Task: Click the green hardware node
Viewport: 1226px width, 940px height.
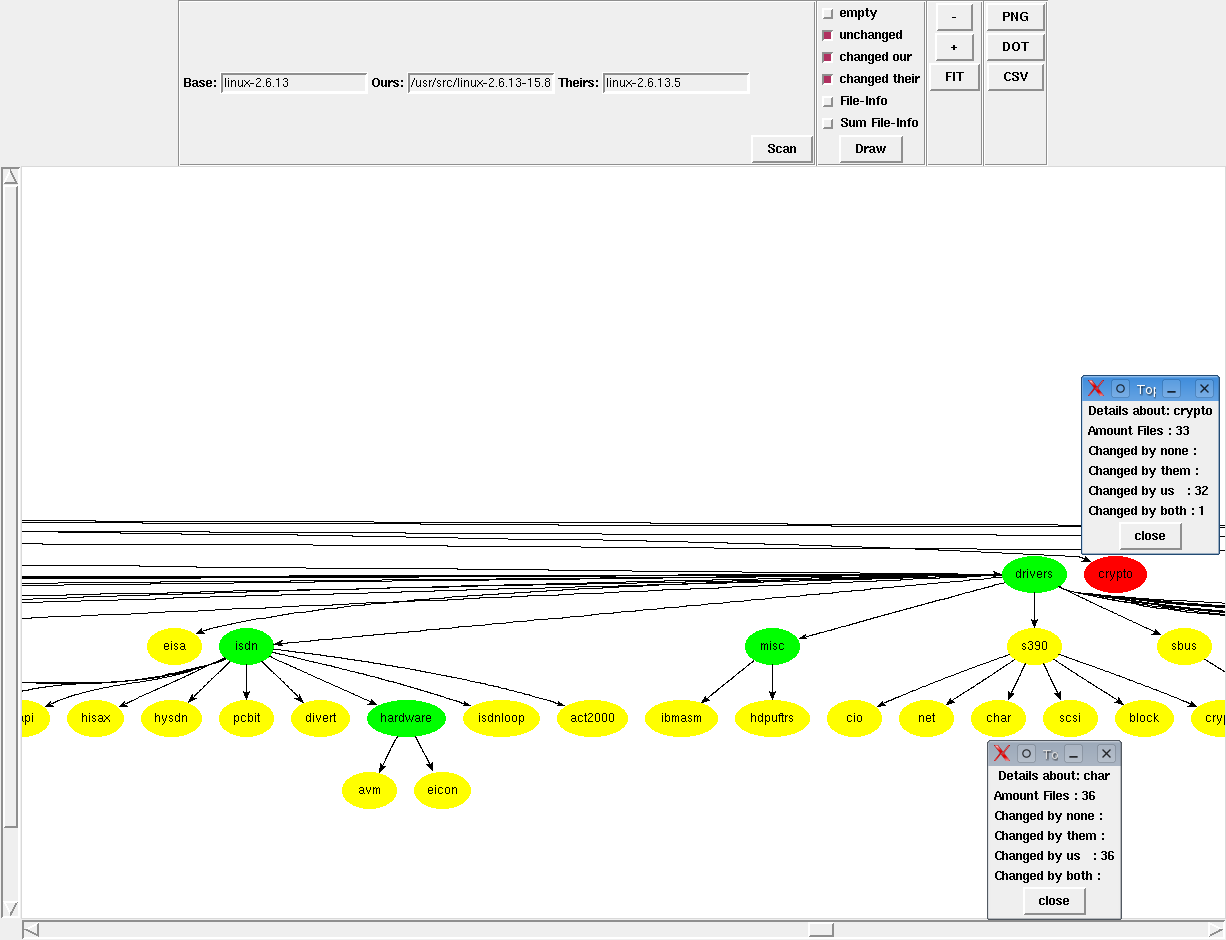Action: coord(406,718)
